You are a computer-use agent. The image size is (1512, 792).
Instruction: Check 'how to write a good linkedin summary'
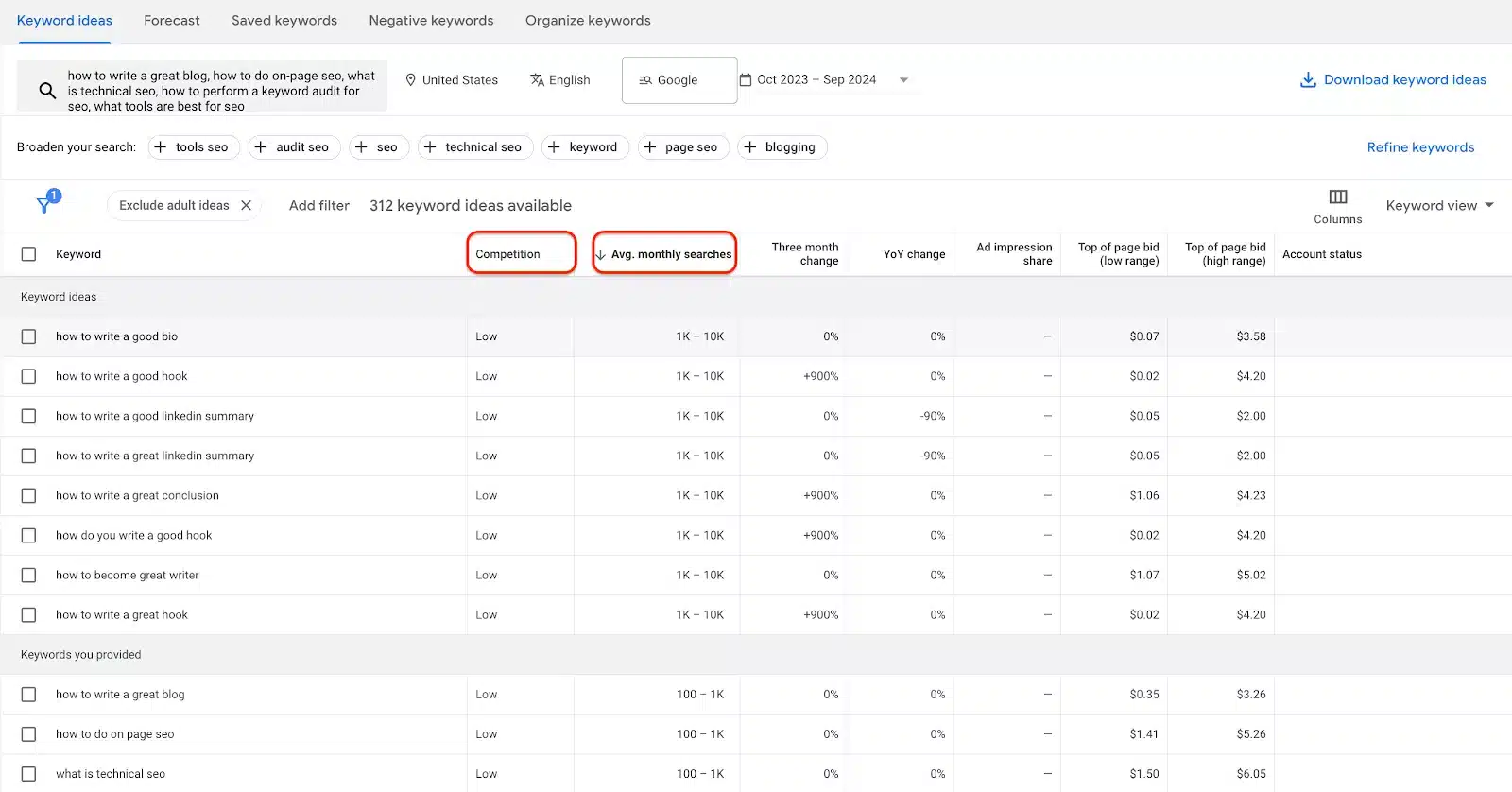(28, 416)
